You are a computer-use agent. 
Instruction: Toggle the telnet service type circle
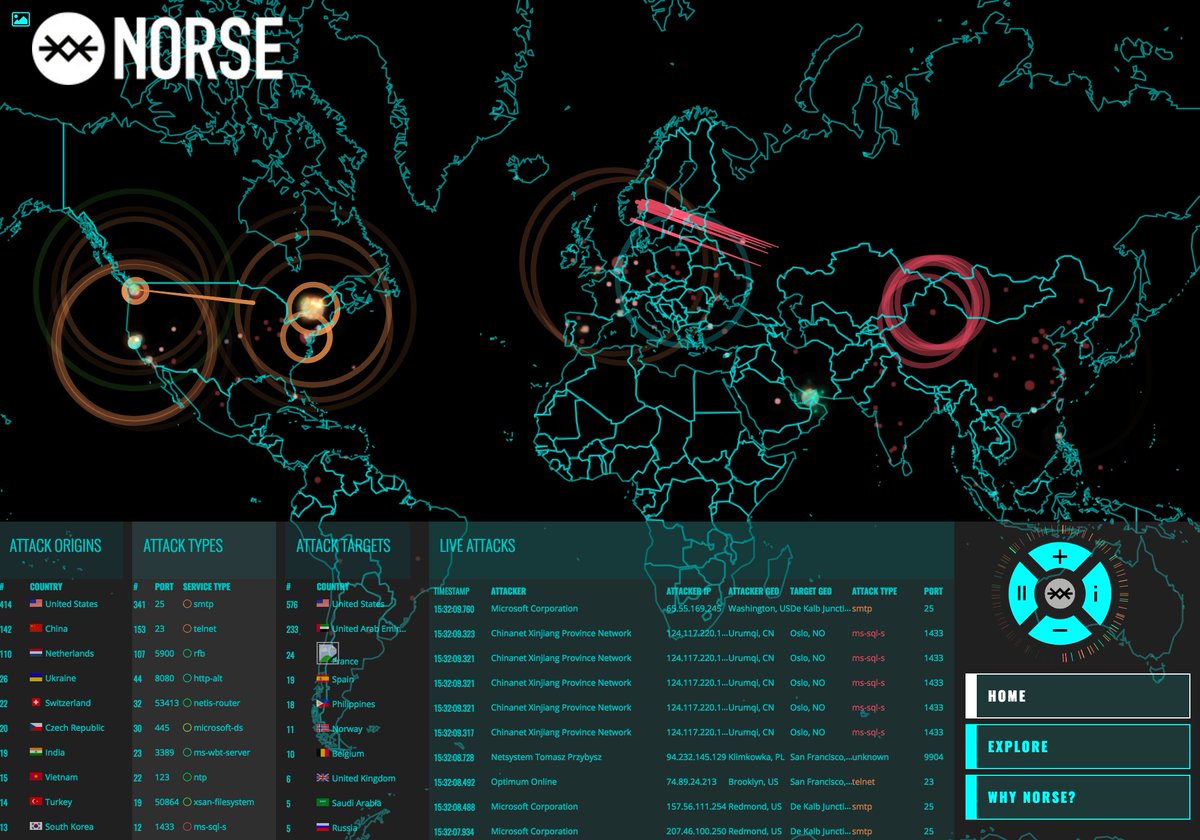pyautogui.click(x=187, y=629)
